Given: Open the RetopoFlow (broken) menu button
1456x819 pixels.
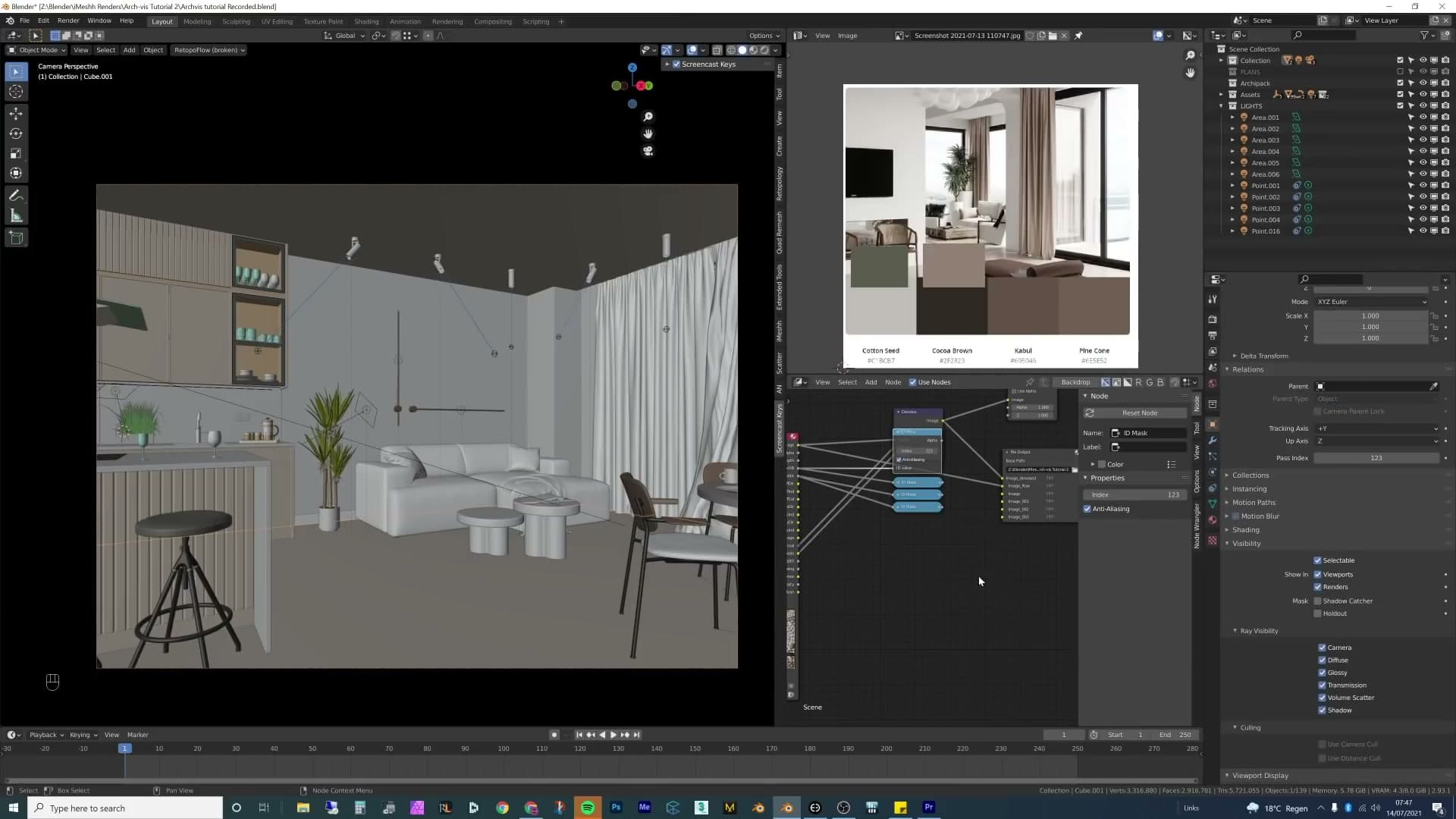Looking at the screenshot, I should (209, 50).
